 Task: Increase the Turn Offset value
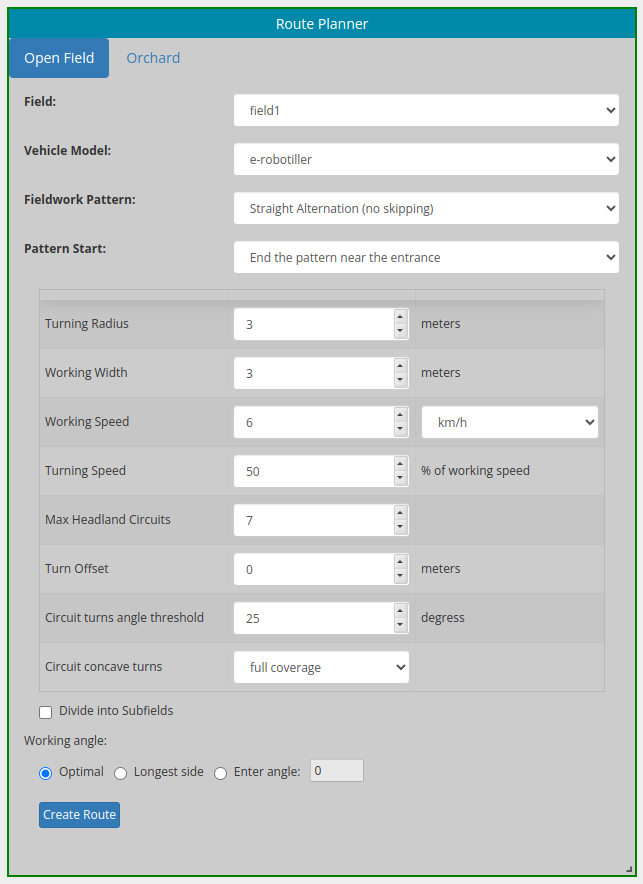[x=401, y=563]
